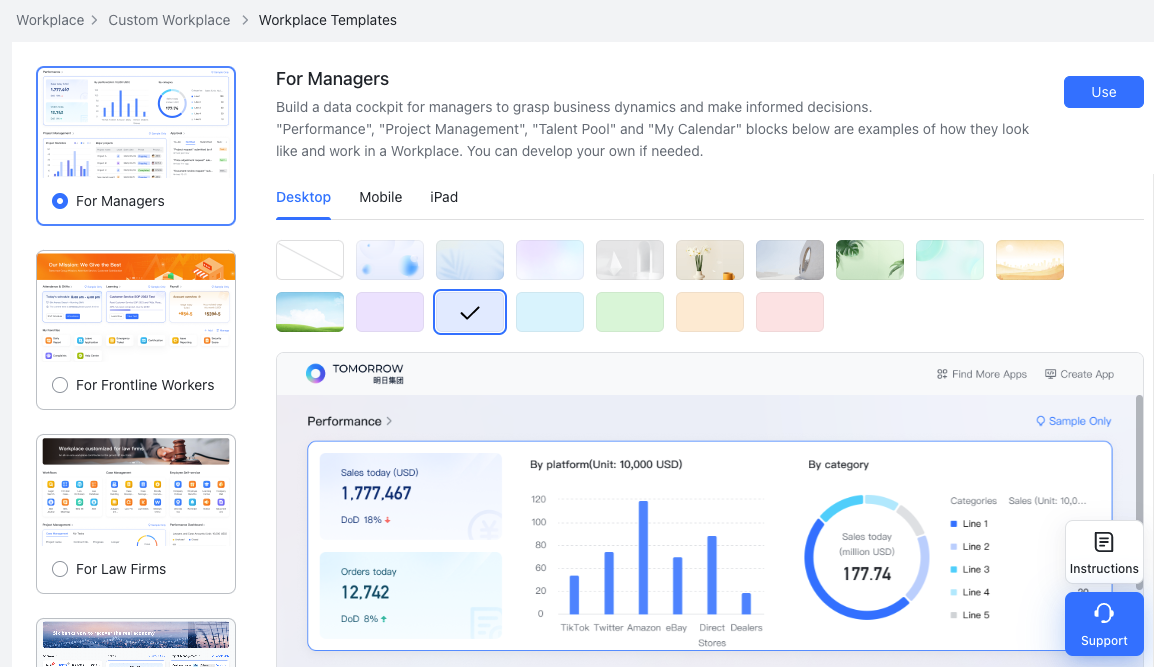Viewport: 1154px width, 667px height.
Task: Click the Sample Only lightbulb icon
Action: click(x=1043, y=421)
